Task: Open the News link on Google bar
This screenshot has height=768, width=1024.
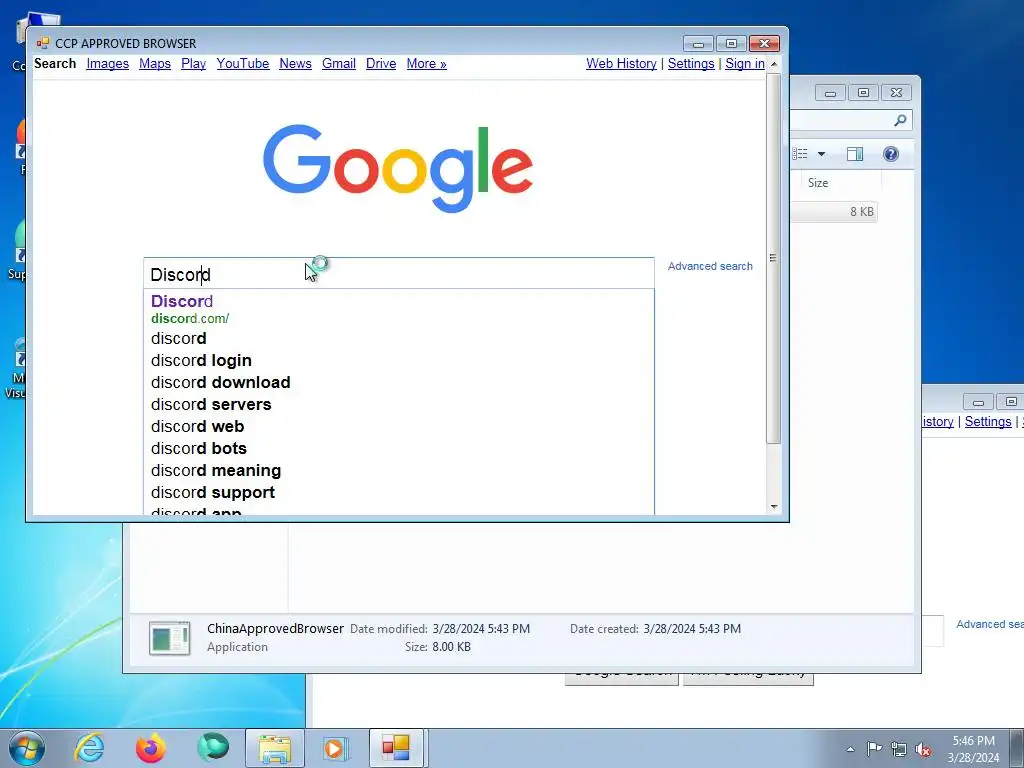Action: tap(295, 63)
